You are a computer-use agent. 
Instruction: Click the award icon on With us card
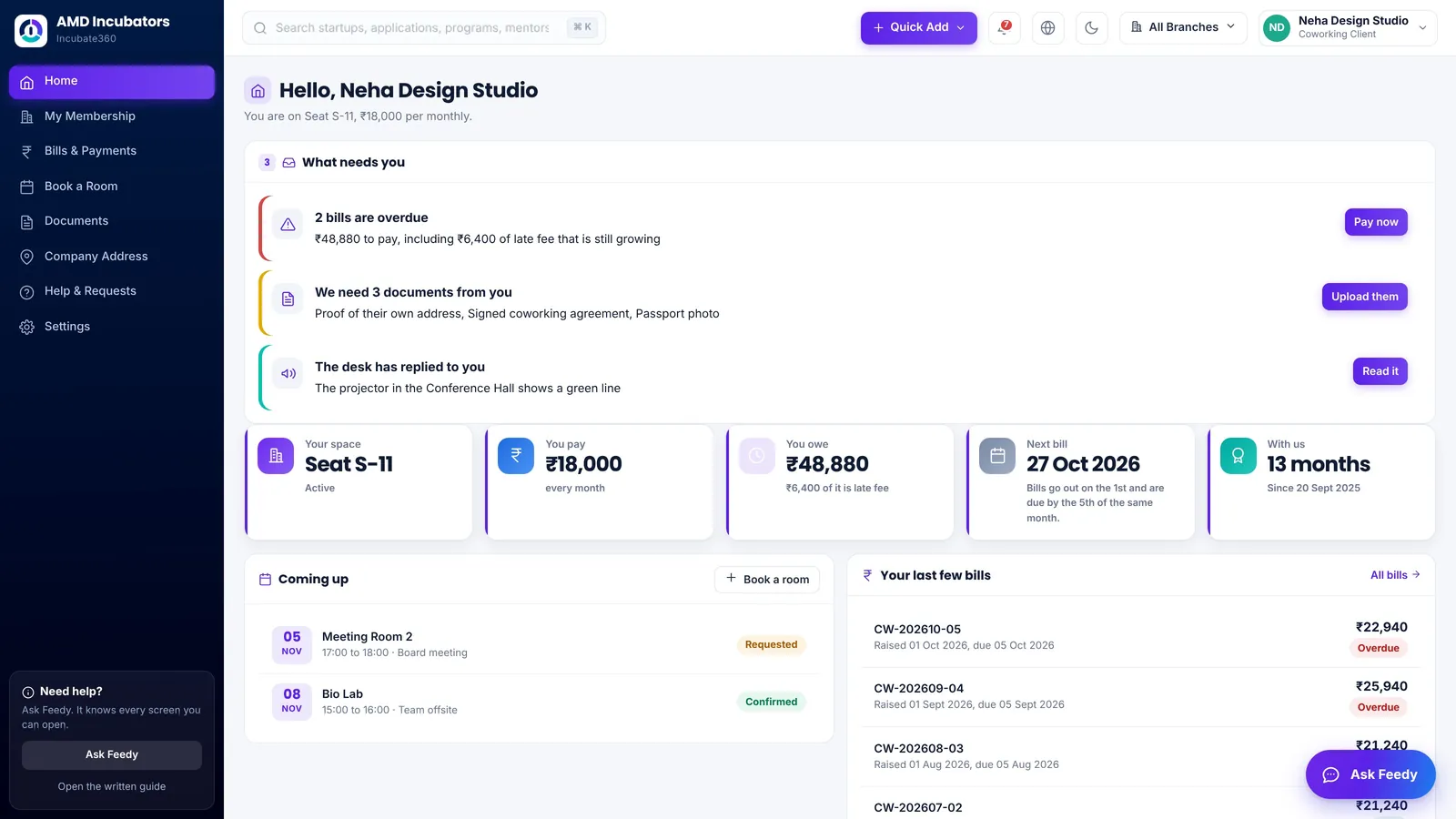coord(1238,456)
